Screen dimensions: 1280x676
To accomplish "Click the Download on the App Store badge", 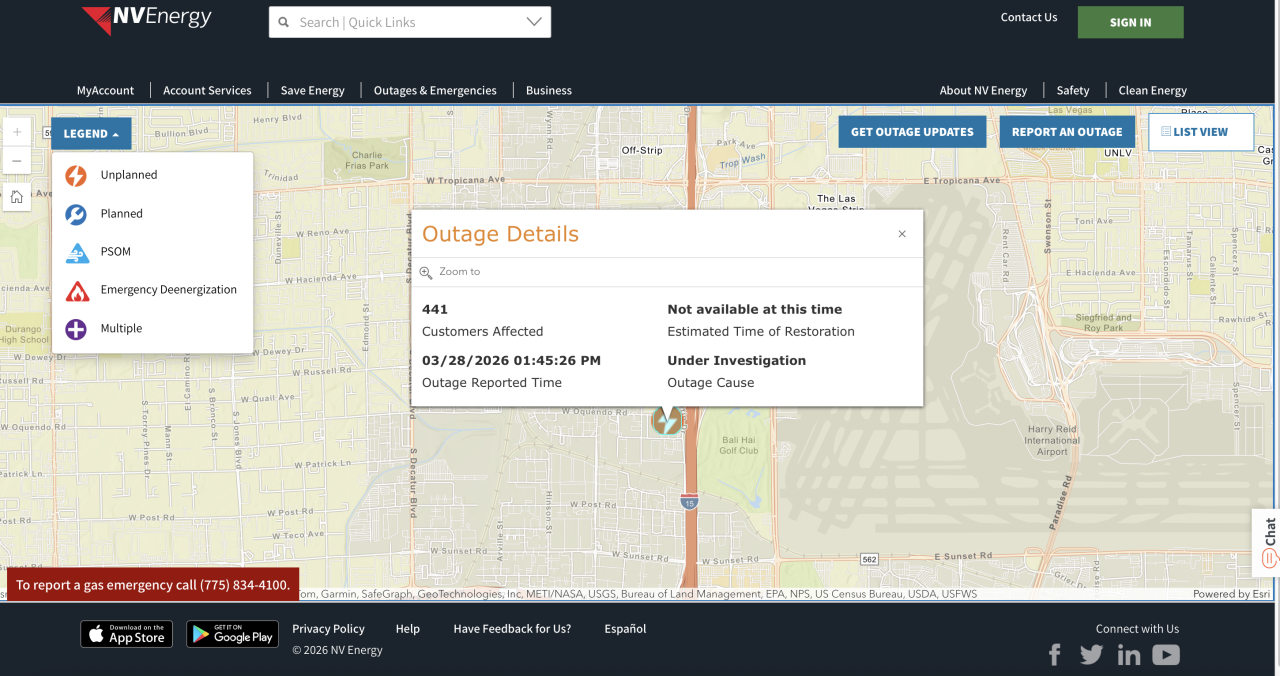I will 126,633.
